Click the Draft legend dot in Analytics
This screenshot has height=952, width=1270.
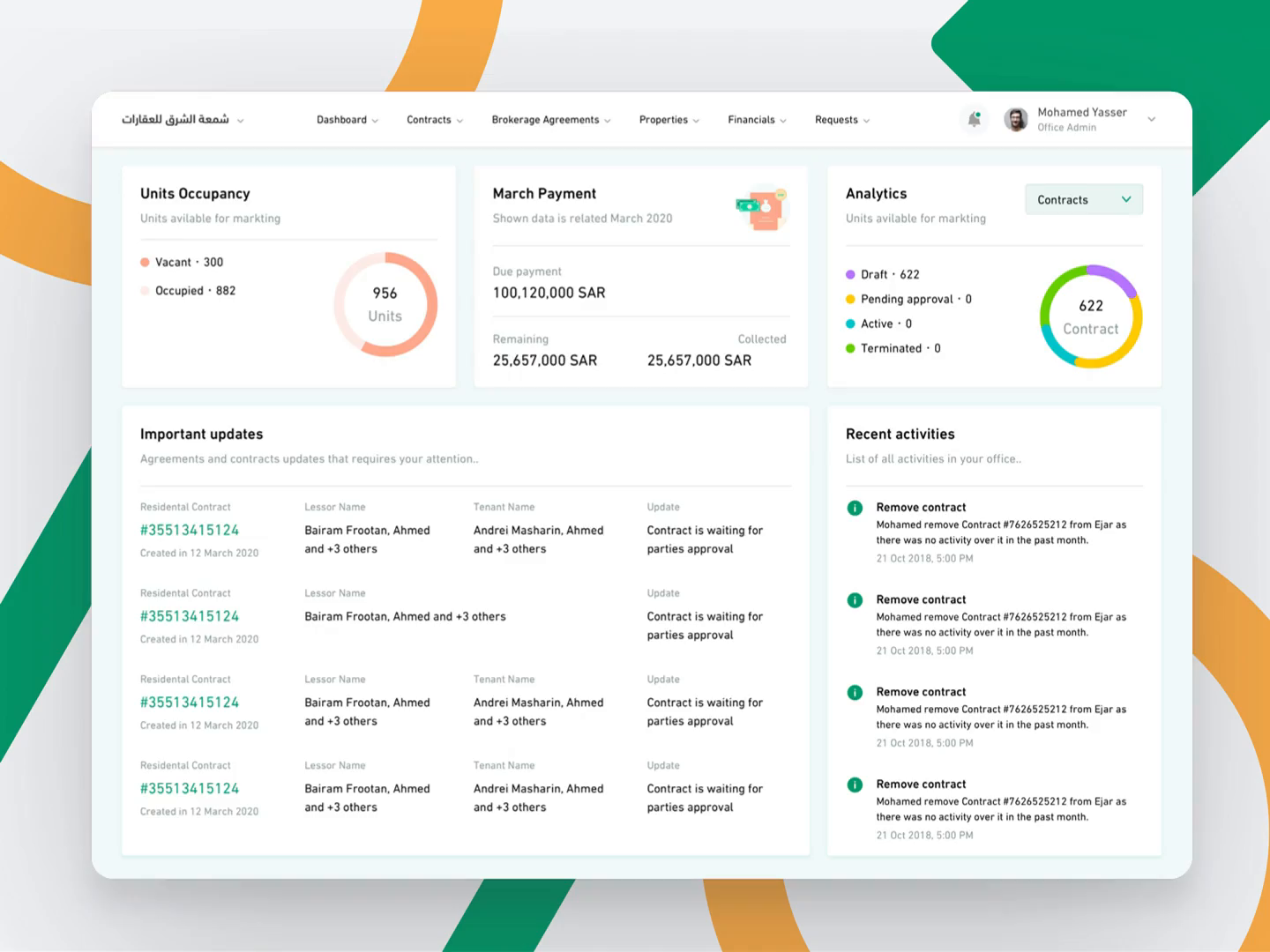[x=850, y=274]
